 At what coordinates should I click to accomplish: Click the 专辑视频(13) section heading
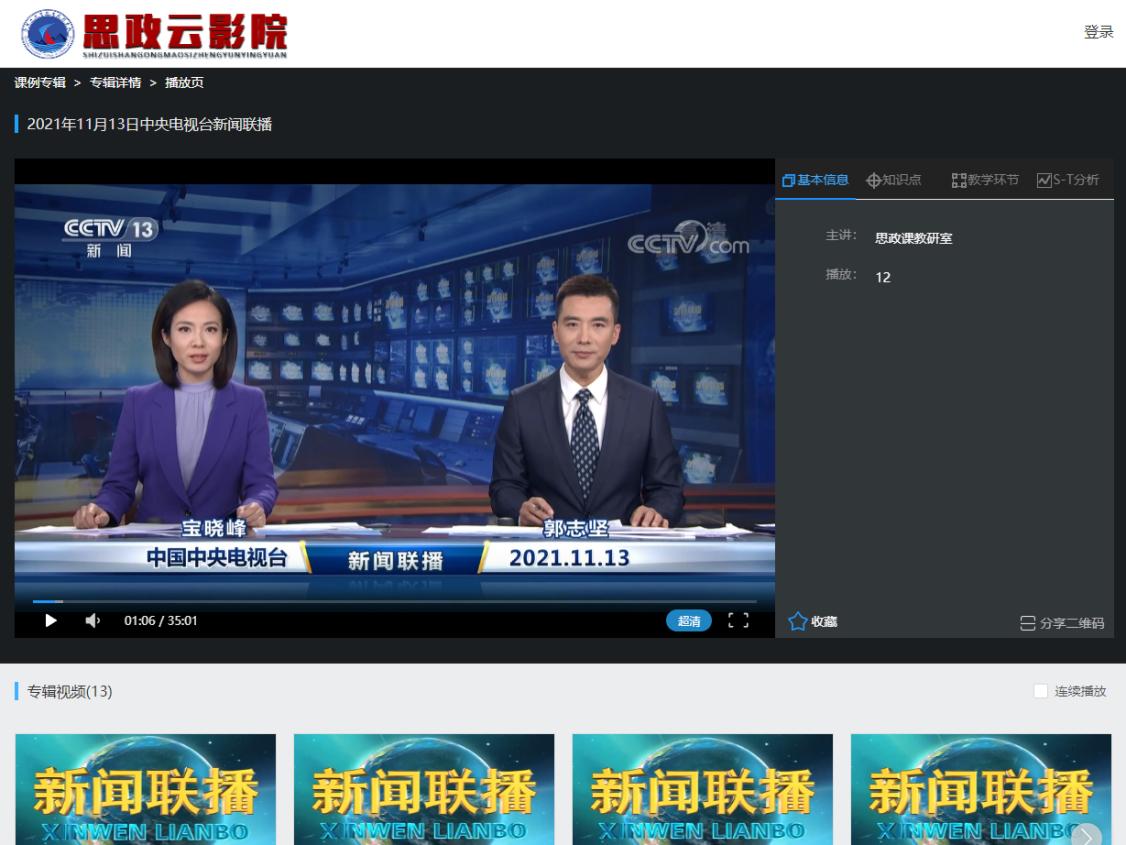coord(70,691)
